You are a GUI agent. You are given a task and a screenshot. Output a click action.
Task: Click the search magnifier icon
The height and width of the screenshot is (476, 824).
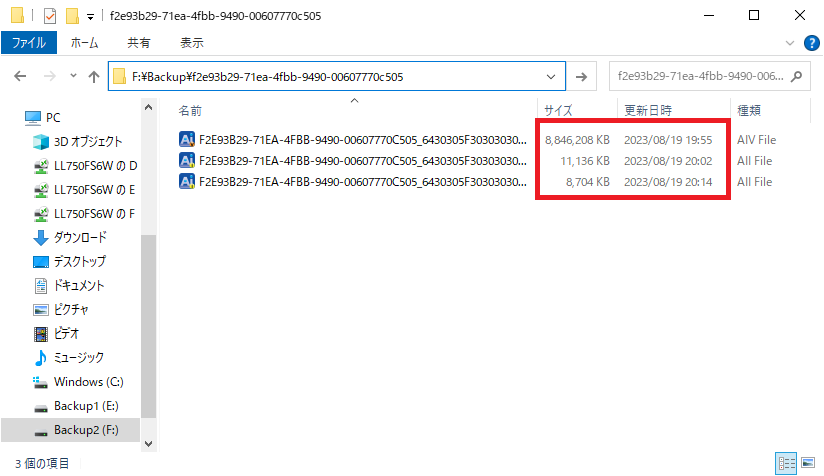[x=797, y=77]
